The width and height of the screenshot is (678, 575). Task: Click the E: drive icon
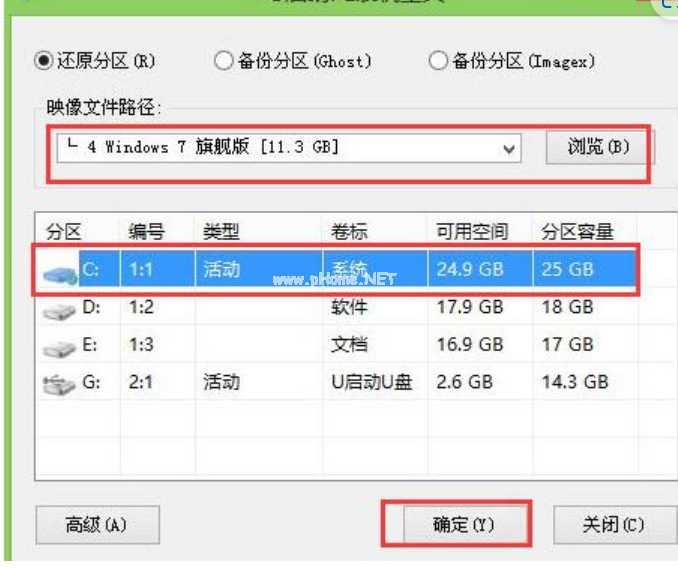point(59,346)
